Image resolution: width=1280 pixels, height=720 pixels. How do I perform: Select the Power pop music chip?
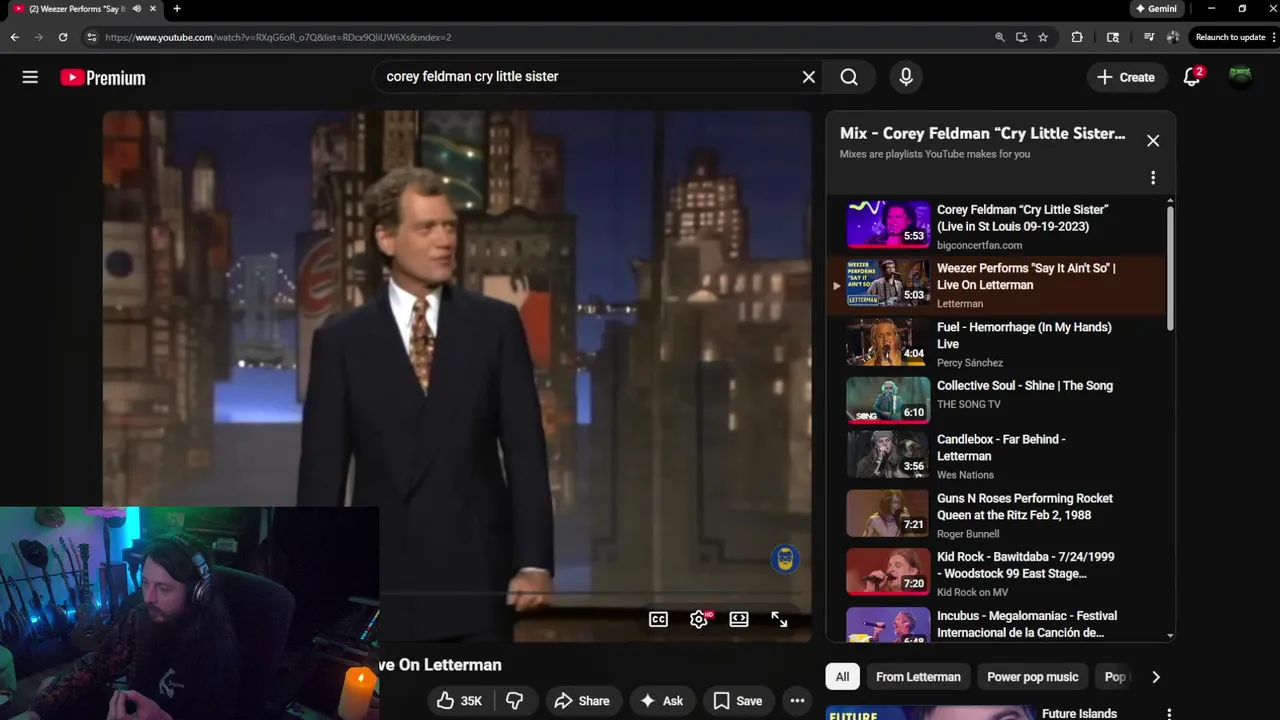[1032, 677]
